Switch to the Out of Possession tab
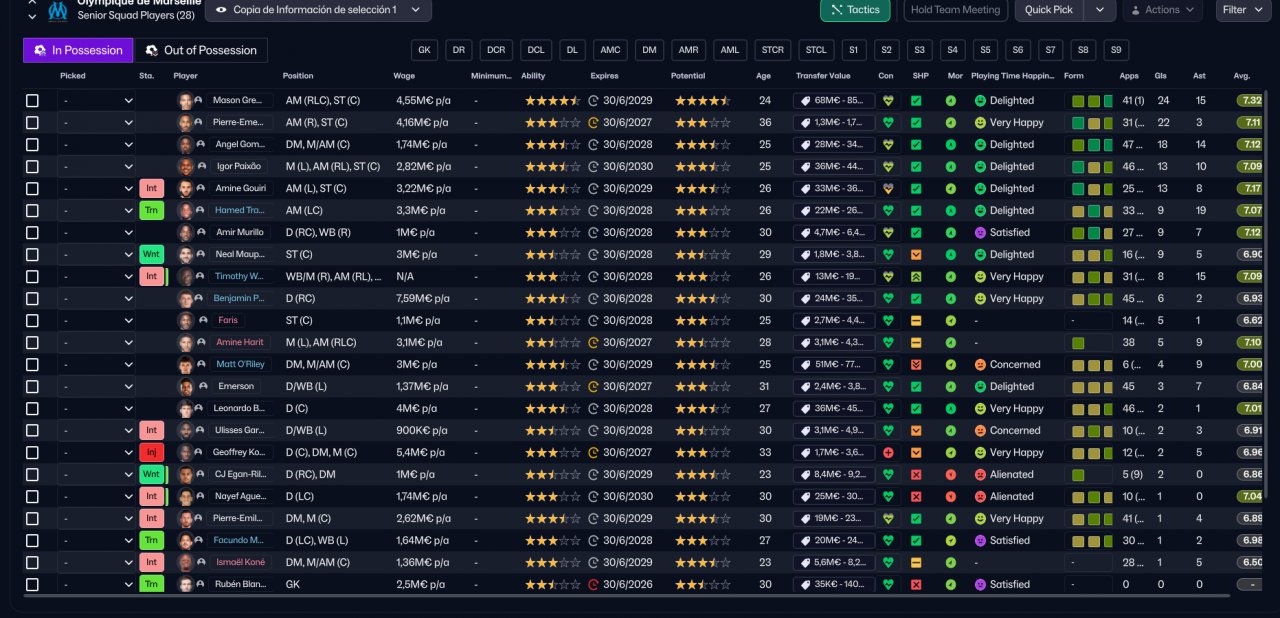The height and width of the screenshot is (618, 1280). pos(201,50)
